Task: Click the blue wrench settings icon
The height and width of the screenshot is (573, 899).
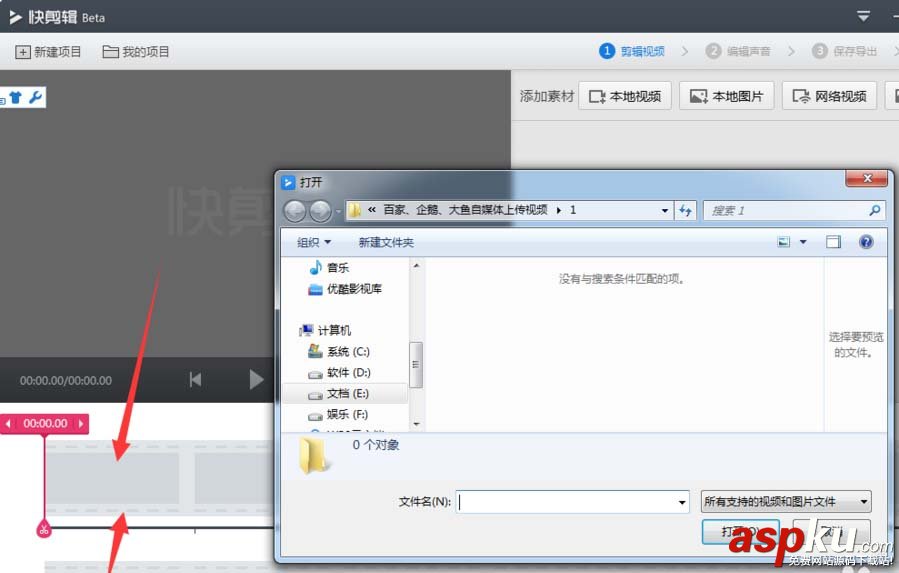Action: [x=36, y=98]
